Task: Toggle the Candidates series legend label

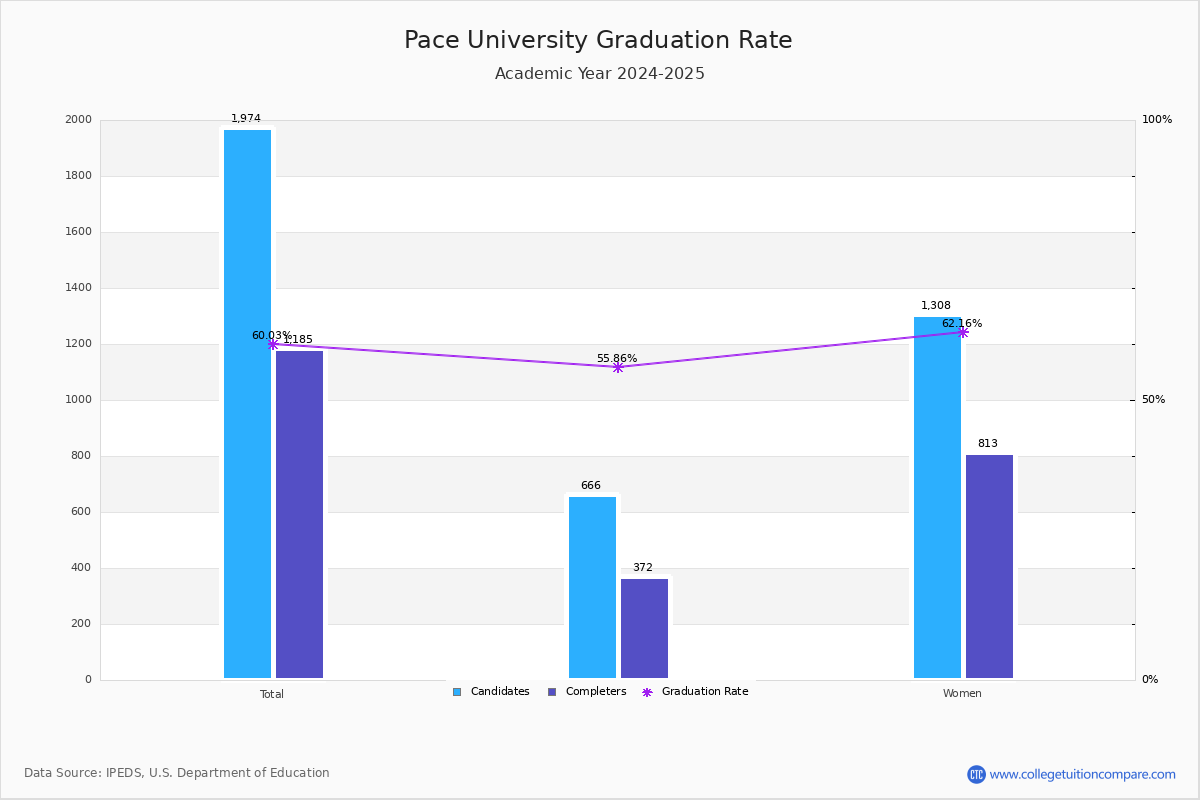Action: [x=499, y=692]
